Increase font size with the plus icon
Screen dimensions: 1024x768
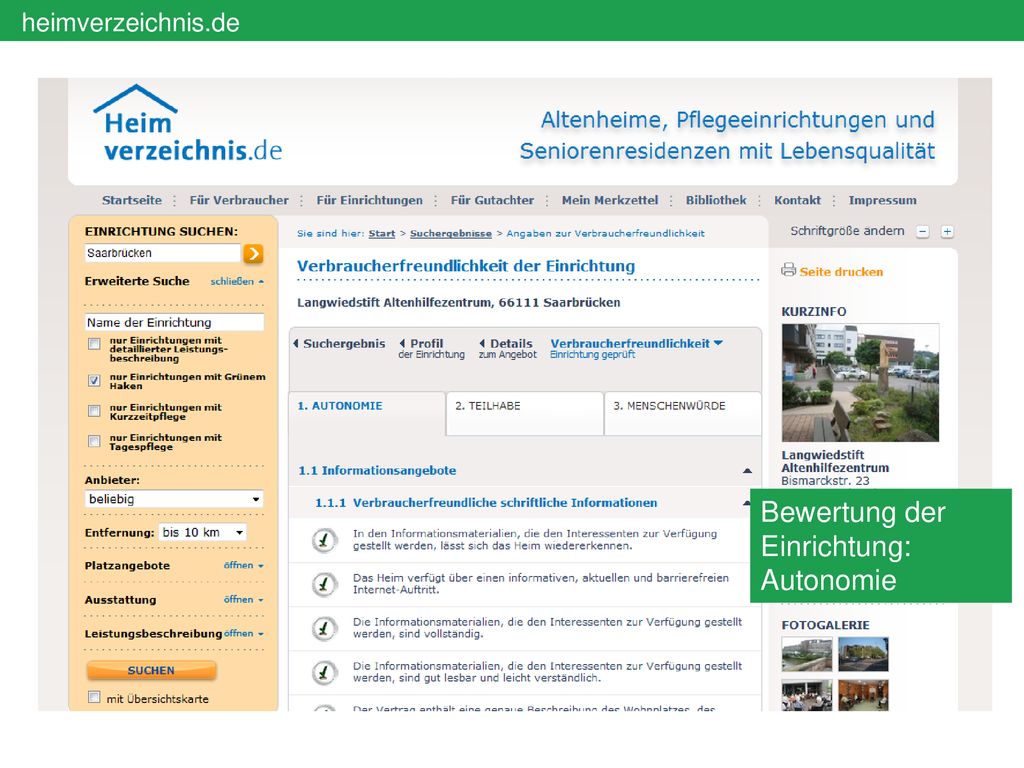[947, 232]
